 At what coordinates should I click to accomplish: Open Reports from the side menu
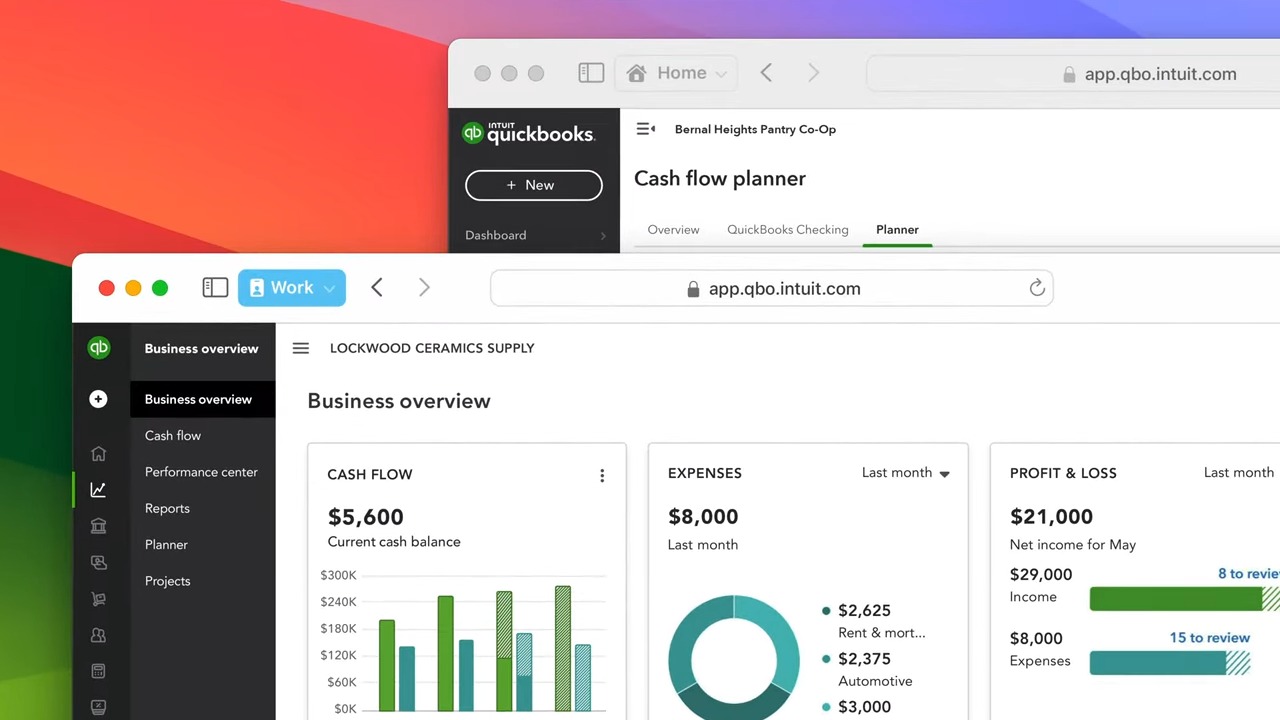pos(167,508)
